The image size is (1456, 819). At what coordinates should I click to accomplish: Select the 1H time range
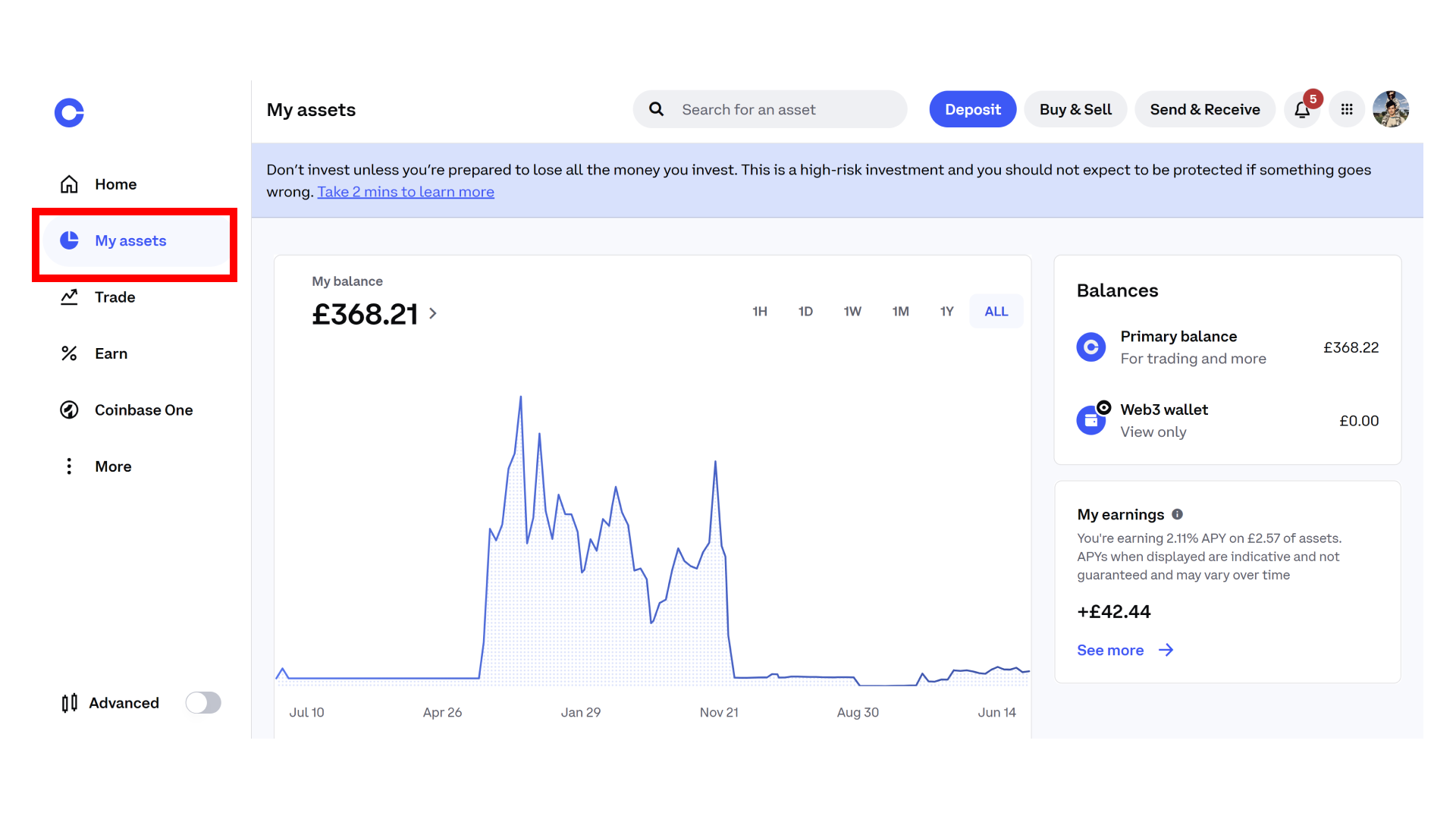(x=760, y=312)
